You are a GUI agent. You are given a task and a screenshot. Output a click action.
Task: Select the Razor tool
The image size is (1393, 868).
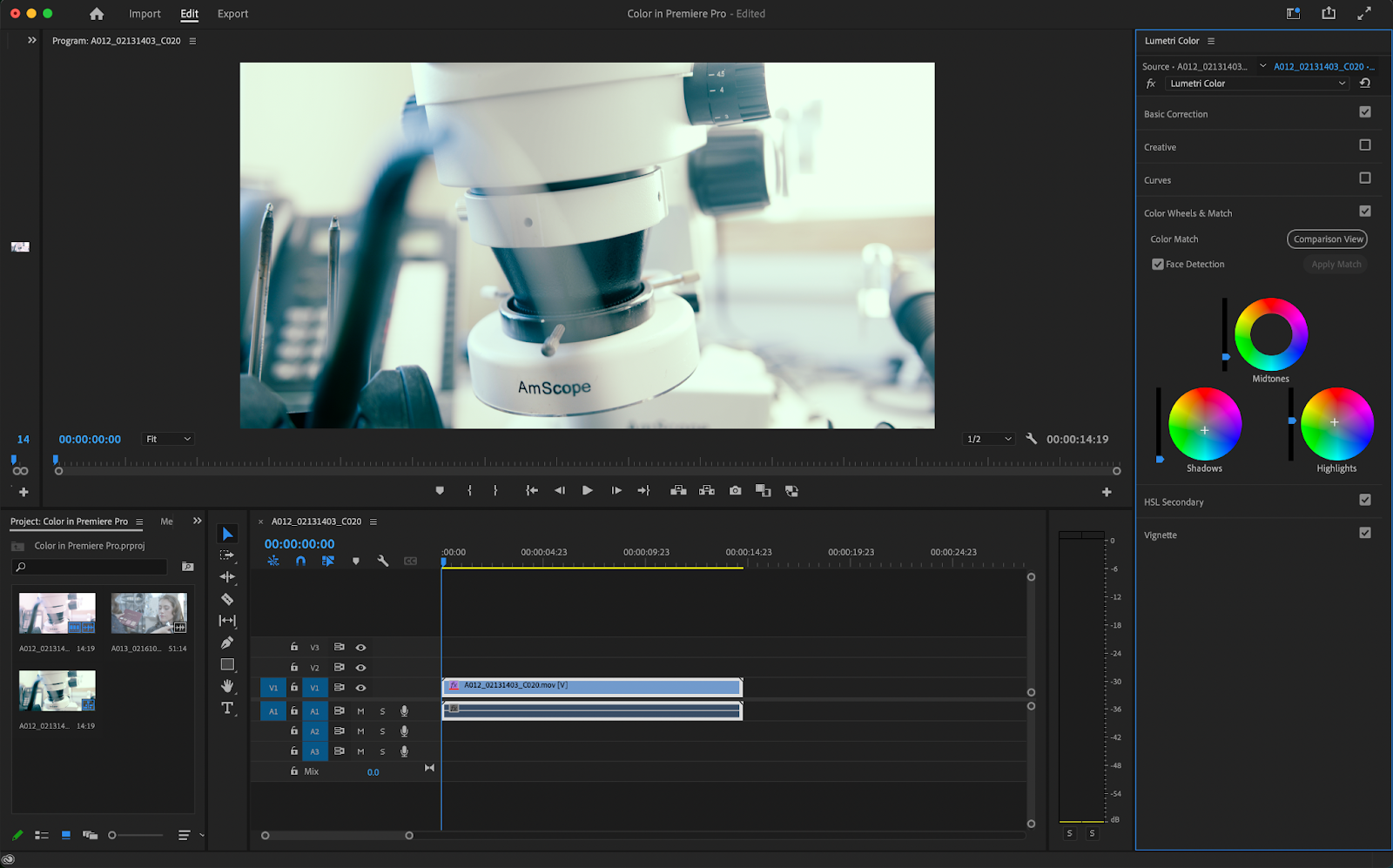(227, 599)
